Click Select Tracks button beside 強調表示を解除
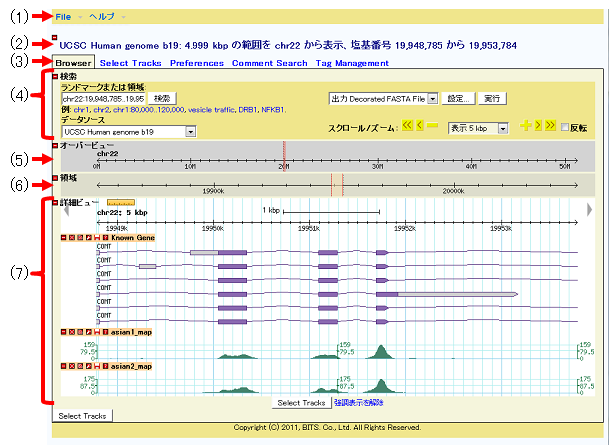 (301, 403)
